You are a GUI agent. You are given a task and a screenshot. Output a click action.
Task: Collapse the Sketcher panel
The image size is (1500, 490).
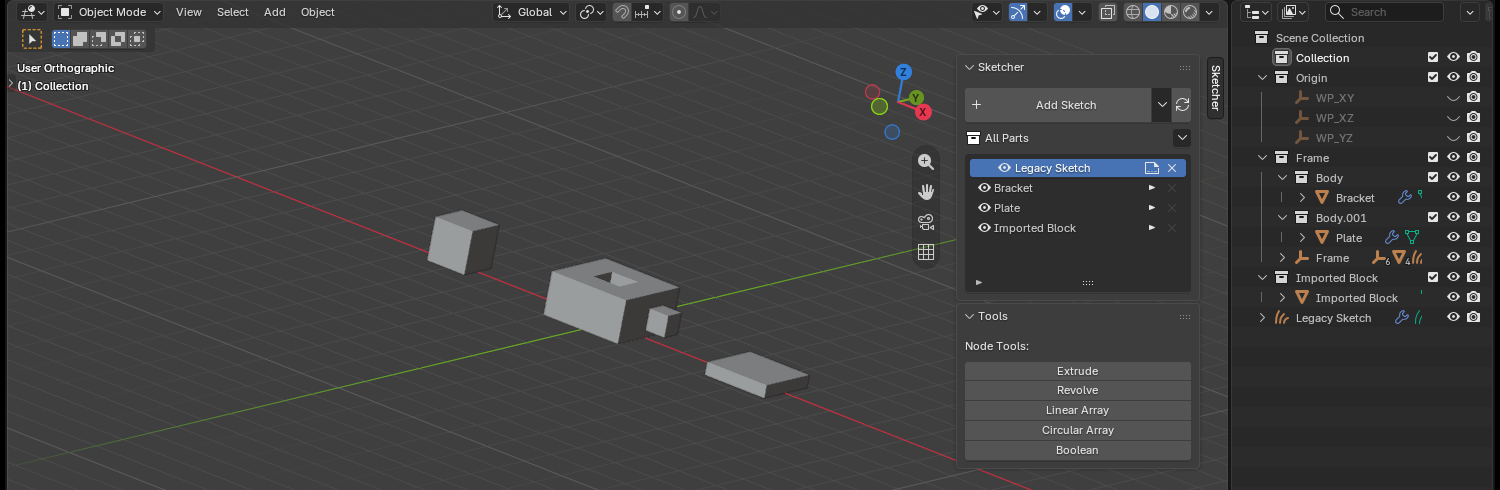coord(969,67)
